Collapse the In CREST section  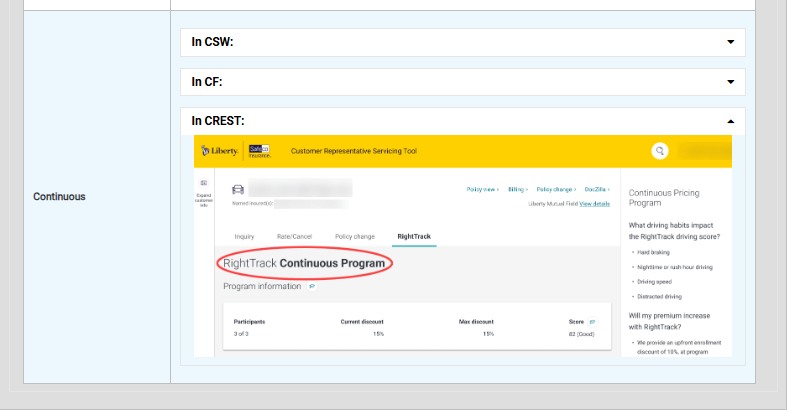click(x=462, y=121)
